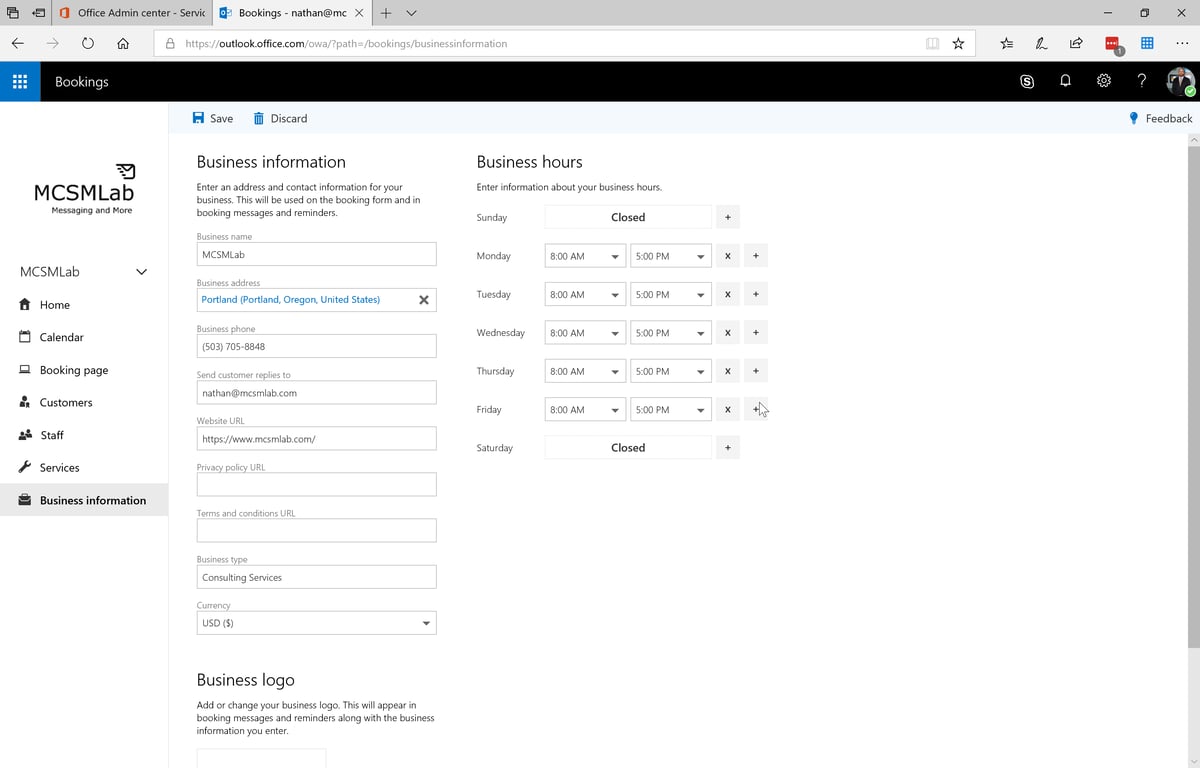Clear the Business address with the X
Viewport: 1200px width, 768px height.
pos(423,299)
